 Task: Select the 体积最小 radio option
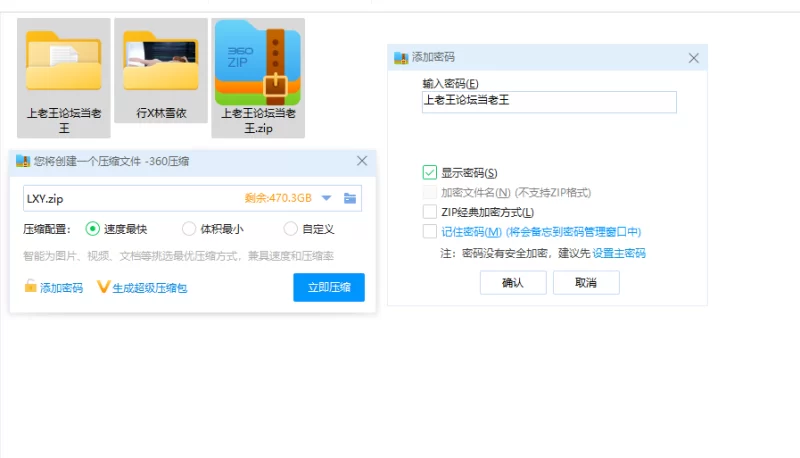(x=189, y=229)
